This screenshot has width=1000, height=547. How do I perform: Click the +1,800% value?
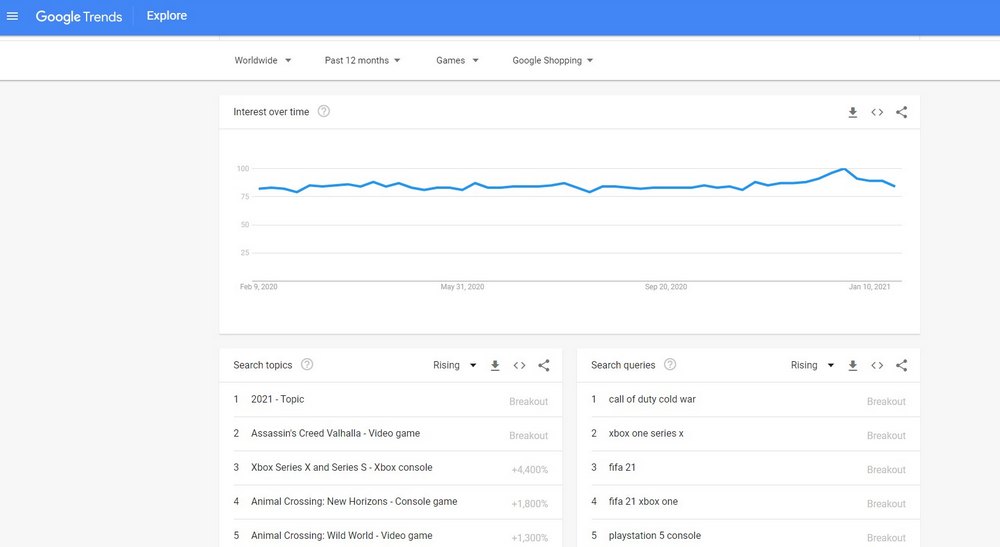pyautogui.click(x=529, y=504)
